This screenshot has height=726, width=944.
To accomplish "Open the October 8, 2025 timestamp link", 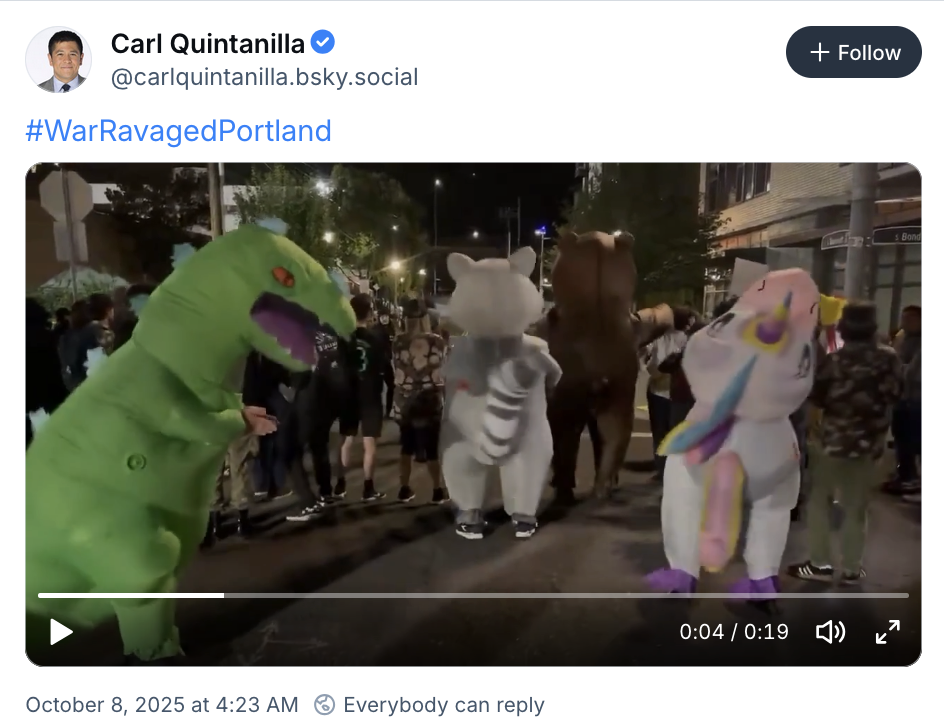I will (x=162, y=704).
